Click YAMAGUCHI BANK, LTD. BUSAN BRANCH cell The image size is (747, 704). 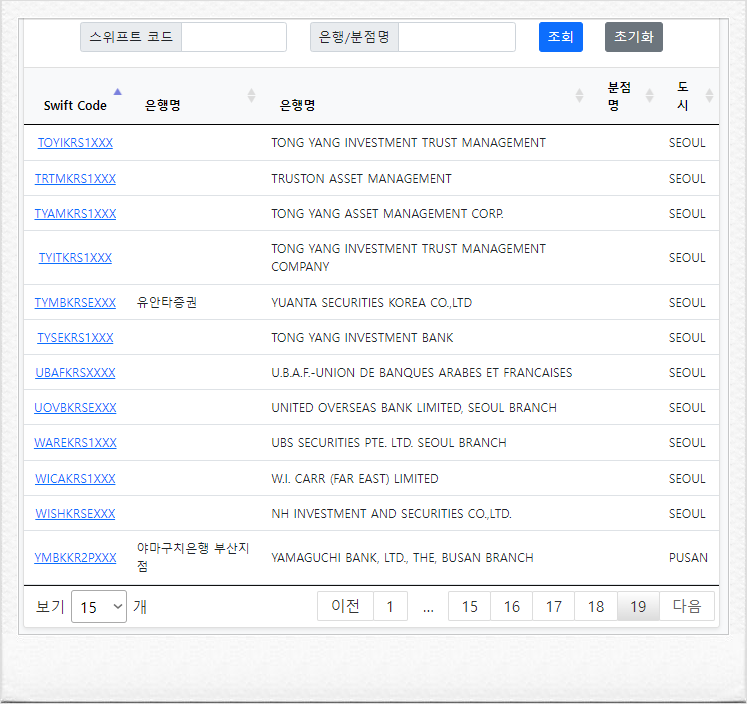(x=403, y=558)
